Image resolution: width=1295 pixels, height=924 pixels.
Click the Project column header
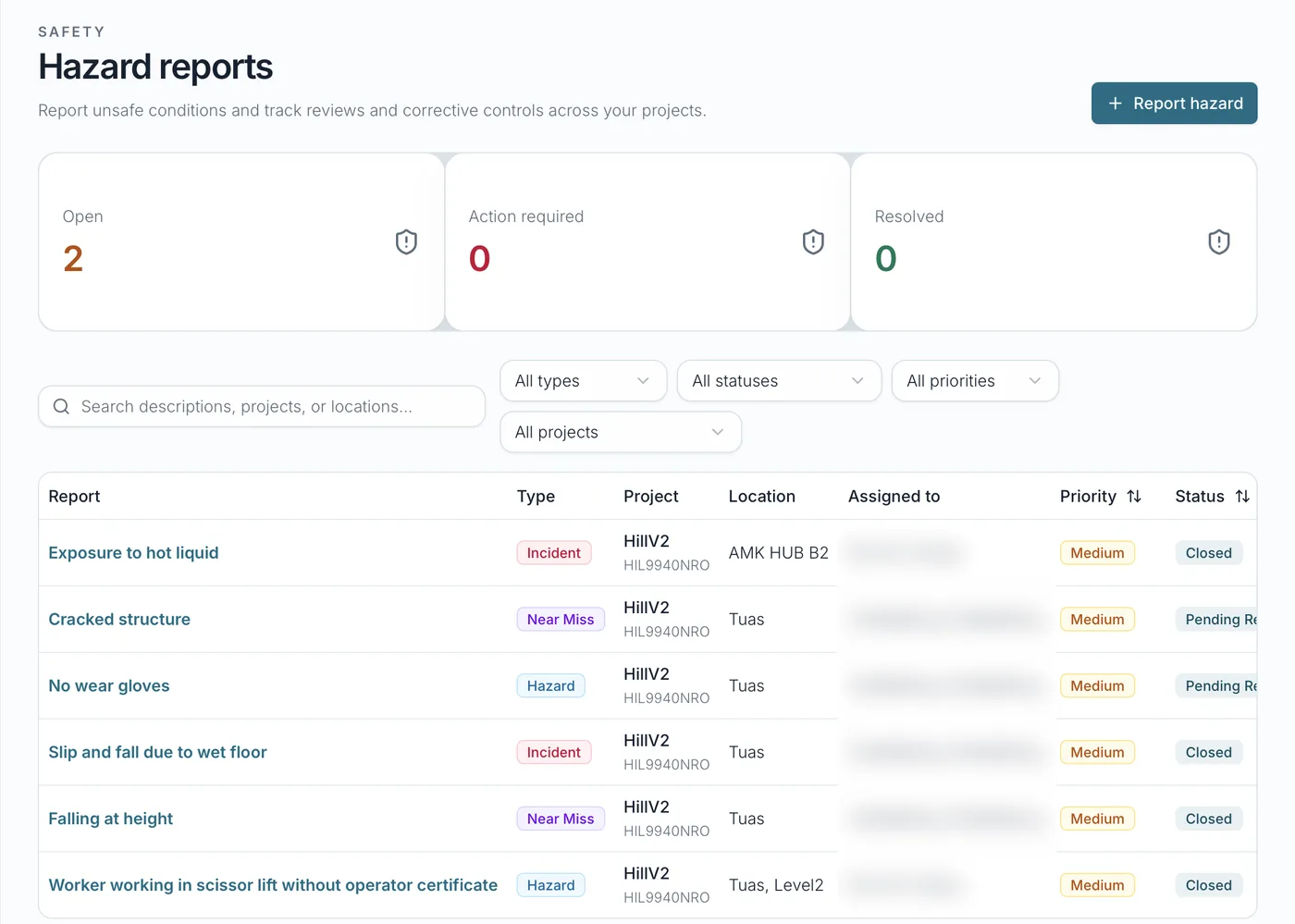click(651, 497)
